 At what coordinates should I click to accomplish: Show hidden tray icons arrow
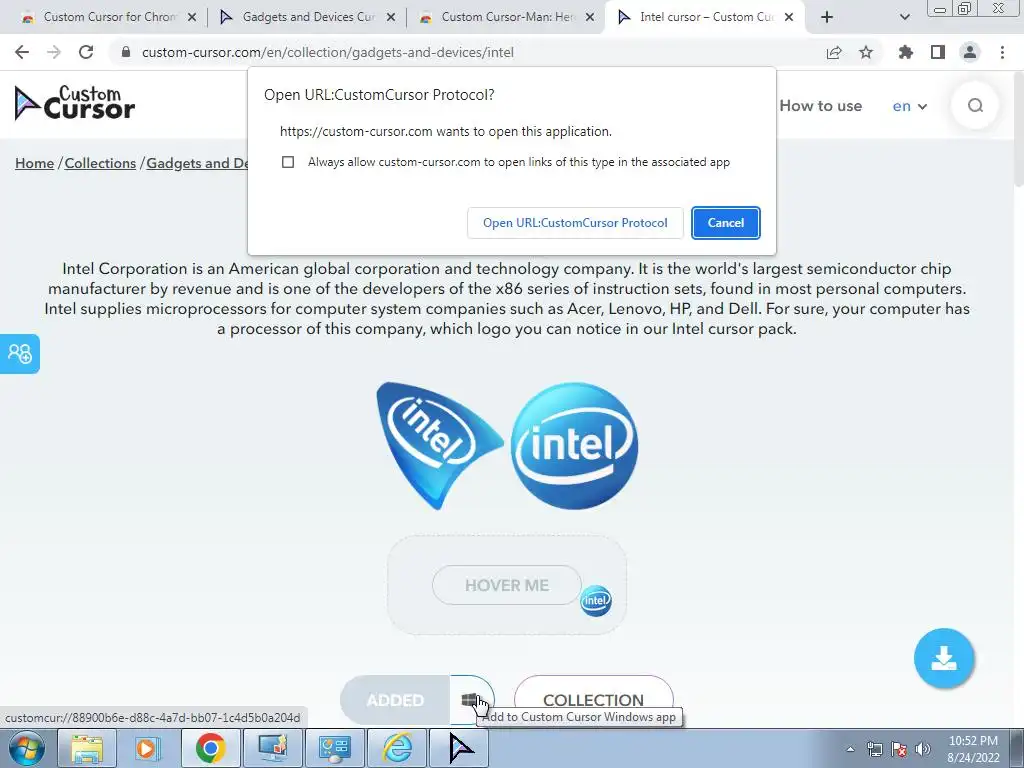[x=850, y=749]
